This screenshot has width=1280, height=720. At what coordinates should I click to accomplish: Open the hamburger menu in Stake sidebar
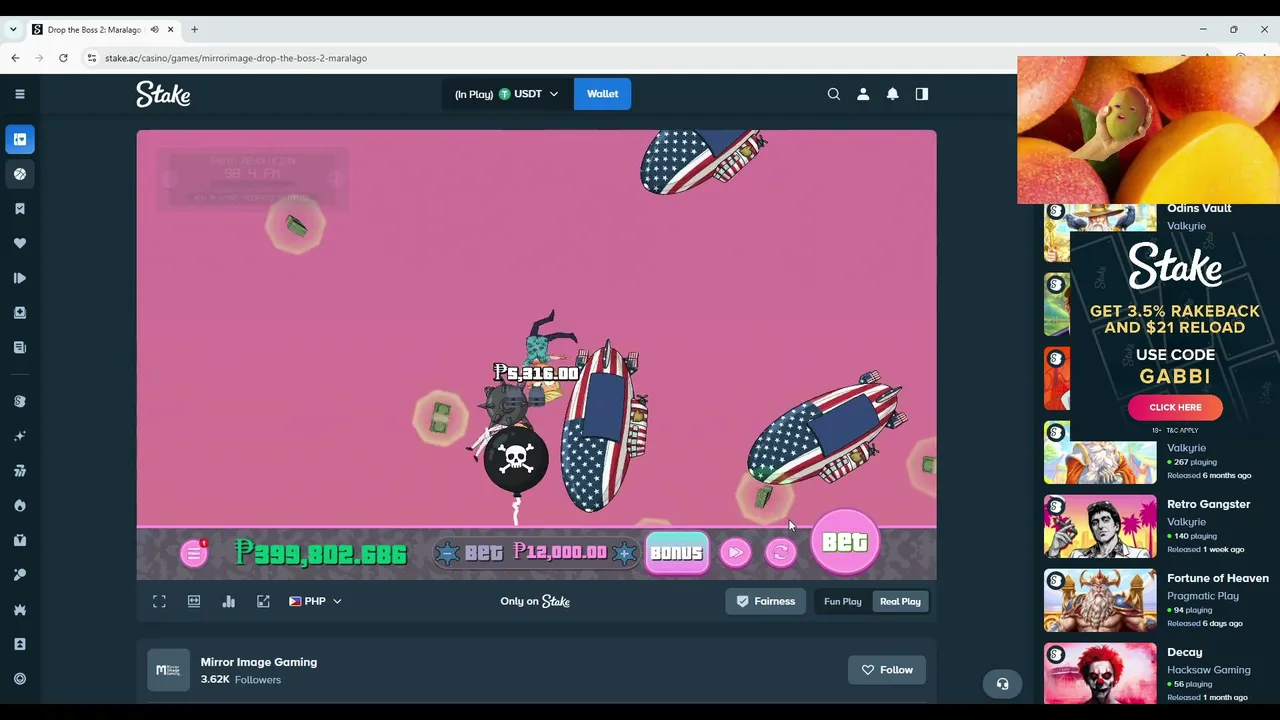coord(19,94)
